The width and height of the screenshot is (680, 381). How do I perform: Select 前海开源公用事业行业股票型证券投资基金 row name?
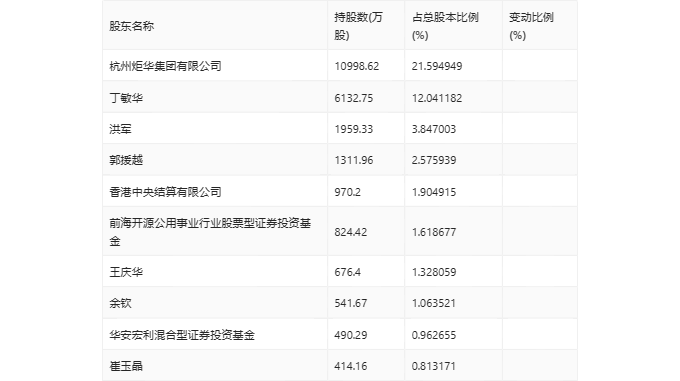click(x=210, y=232)
